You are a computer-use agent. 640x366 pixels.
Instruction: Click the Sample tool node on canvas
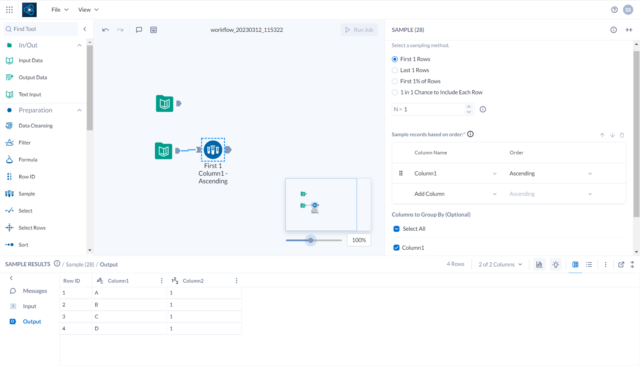click(x=213, y=150)
